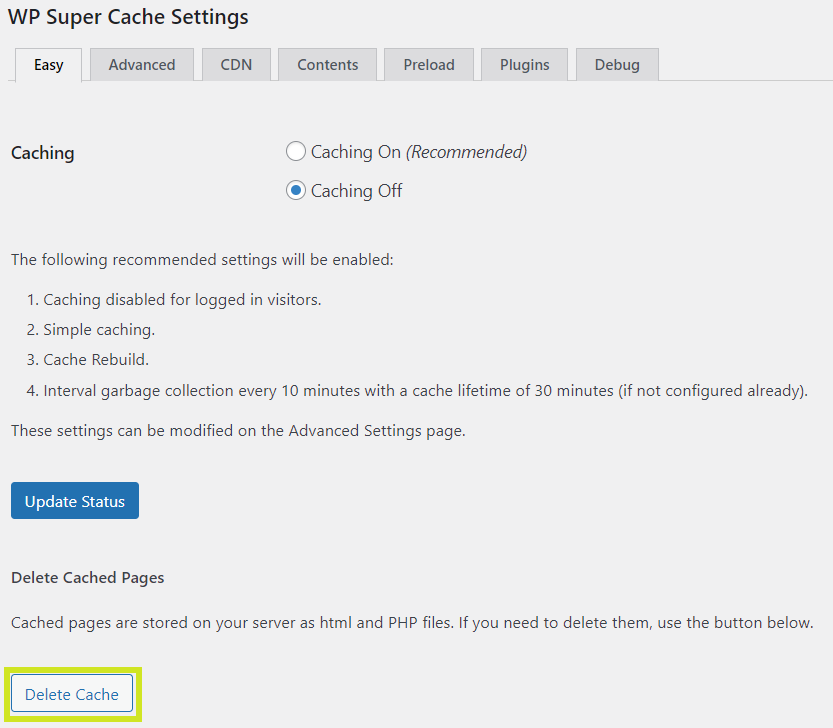833x728 pixels.
Task: Click the Delete Cached Pages heading
Action: 88,578
